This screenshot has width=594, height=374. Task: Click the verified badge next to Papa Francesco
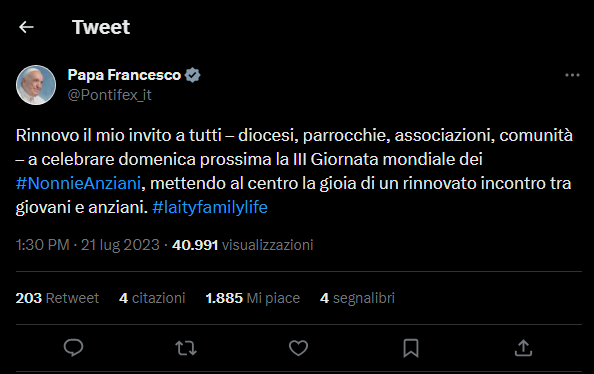click(x=192, y=75)
